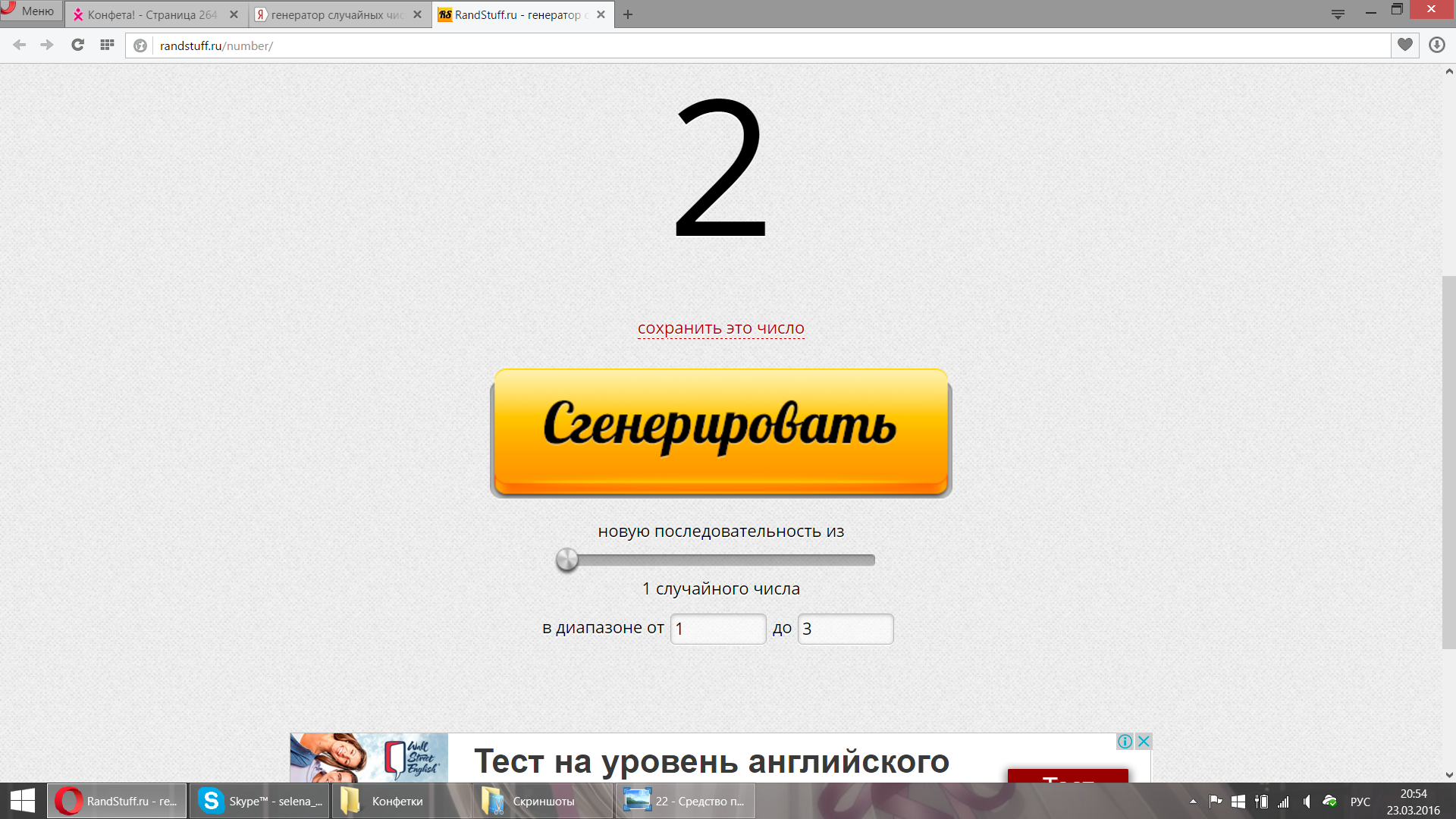The height and width of the screenshot is (819, 1456).
Task: Open Speed Dial grid icon
Action: (107, 45)
